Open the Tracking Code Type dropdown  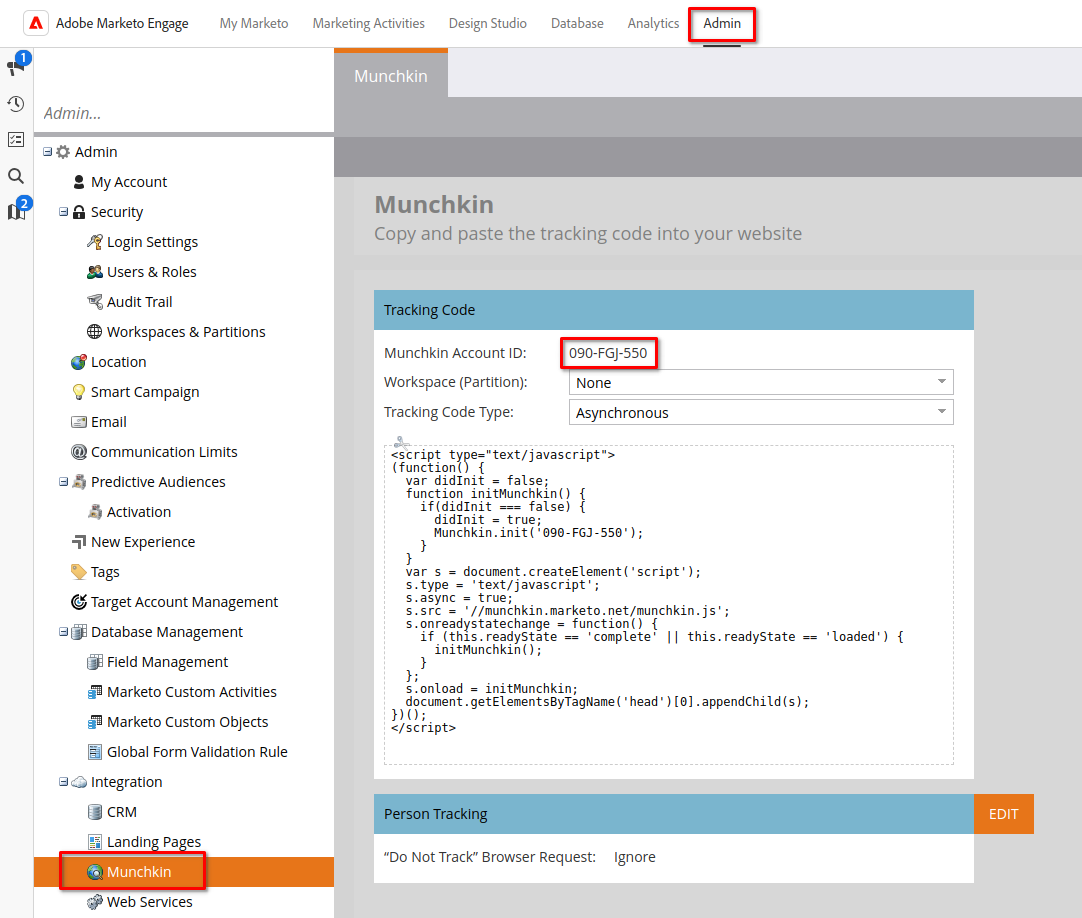[760, 412]
